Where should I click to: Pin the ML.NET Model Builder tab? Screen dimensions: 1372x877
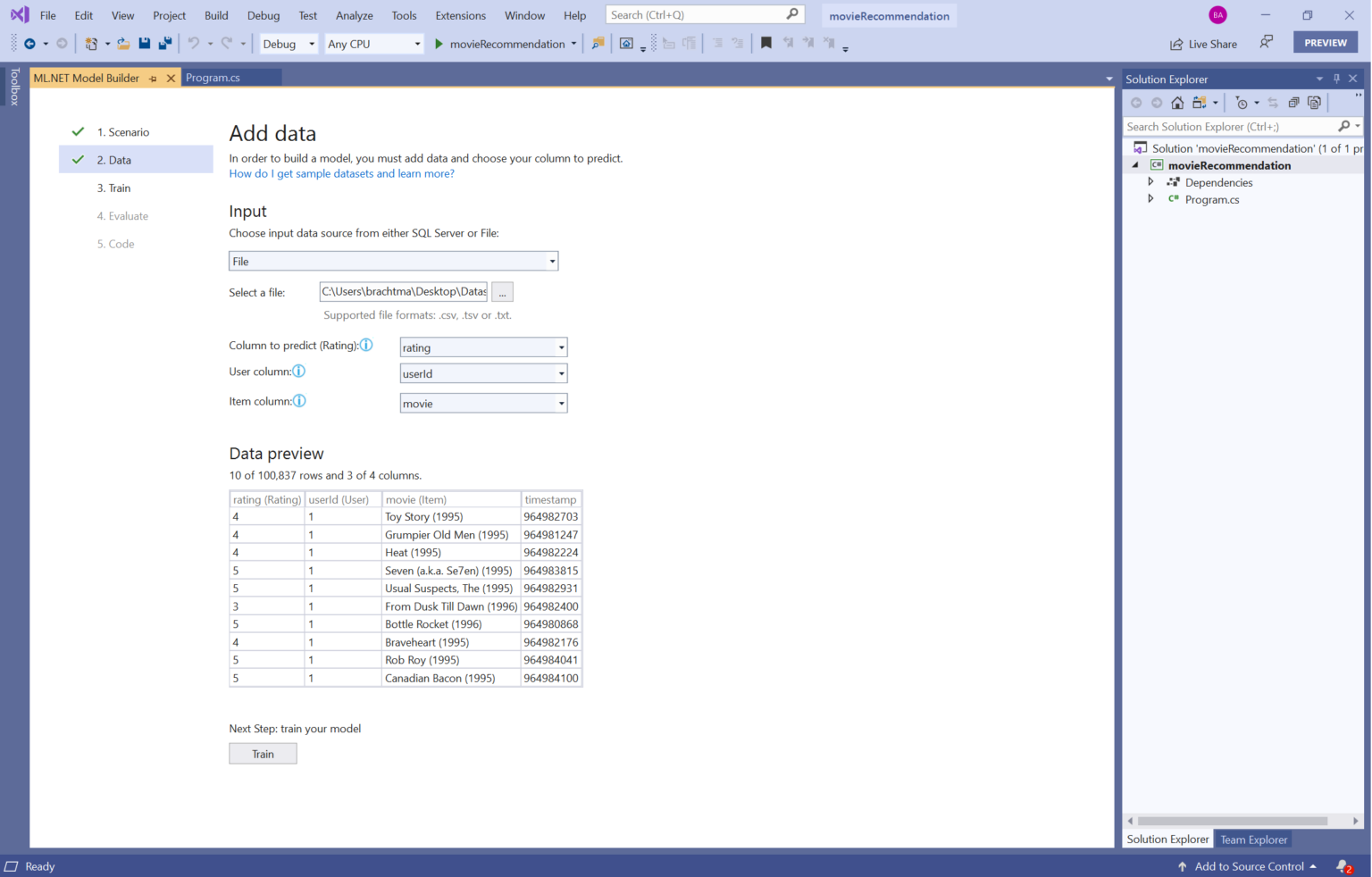(x=153, y=79)
